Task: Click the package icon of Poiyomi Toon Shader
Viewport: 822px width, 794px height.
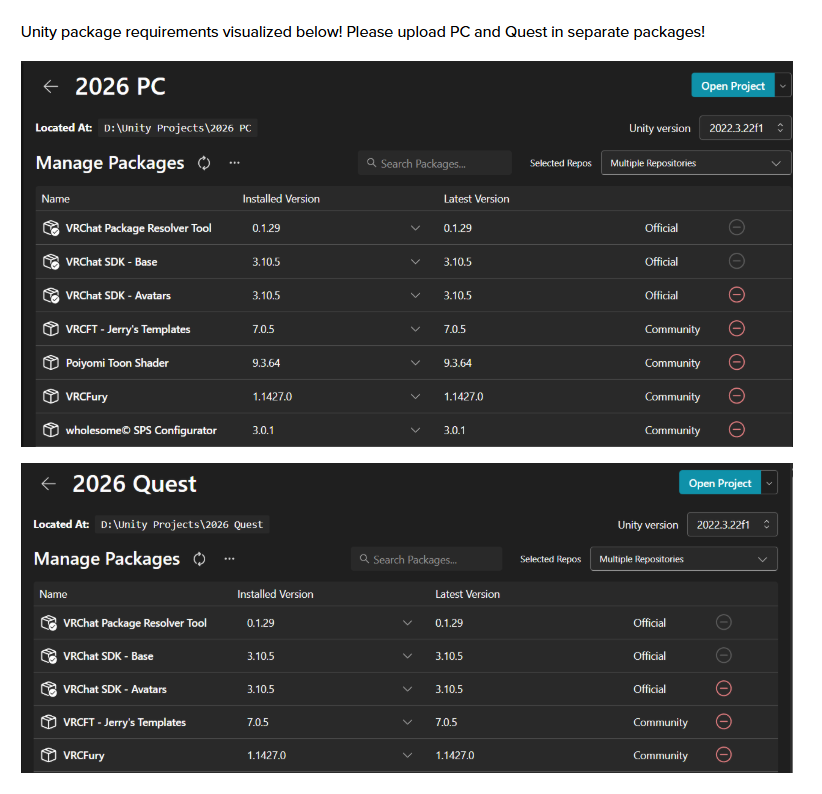Action: click(51, 363)
